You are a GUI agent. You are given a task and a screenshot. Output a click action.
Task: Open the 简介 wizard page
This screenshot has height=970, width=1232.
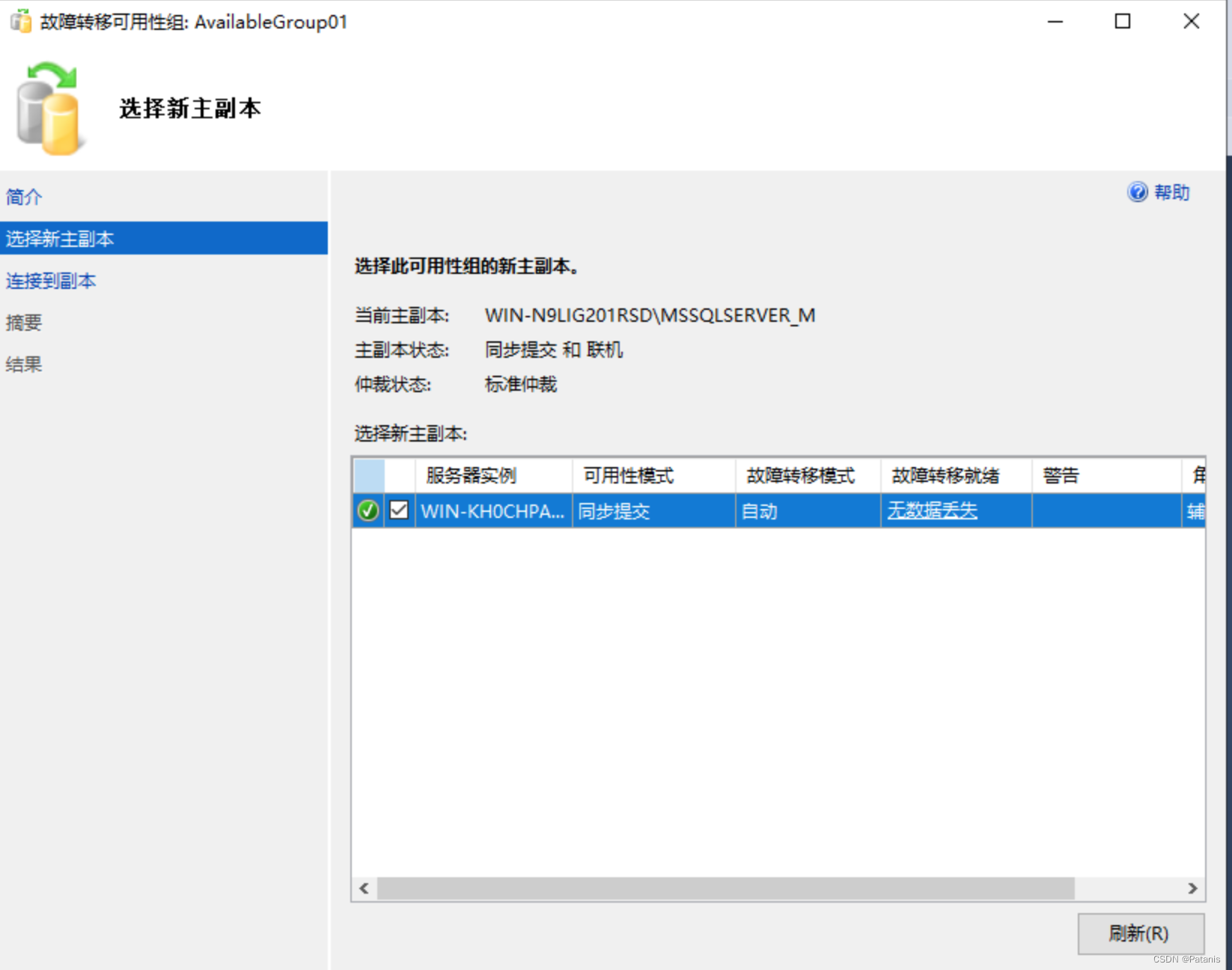point(24,197)
